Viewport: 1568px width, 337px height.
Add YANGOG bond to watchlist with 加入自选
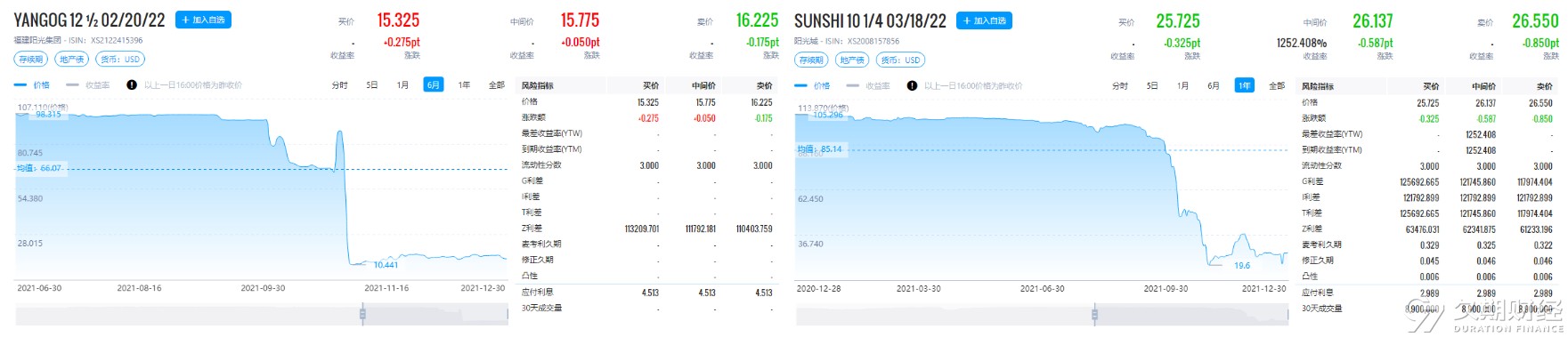[x=203, y=20]
